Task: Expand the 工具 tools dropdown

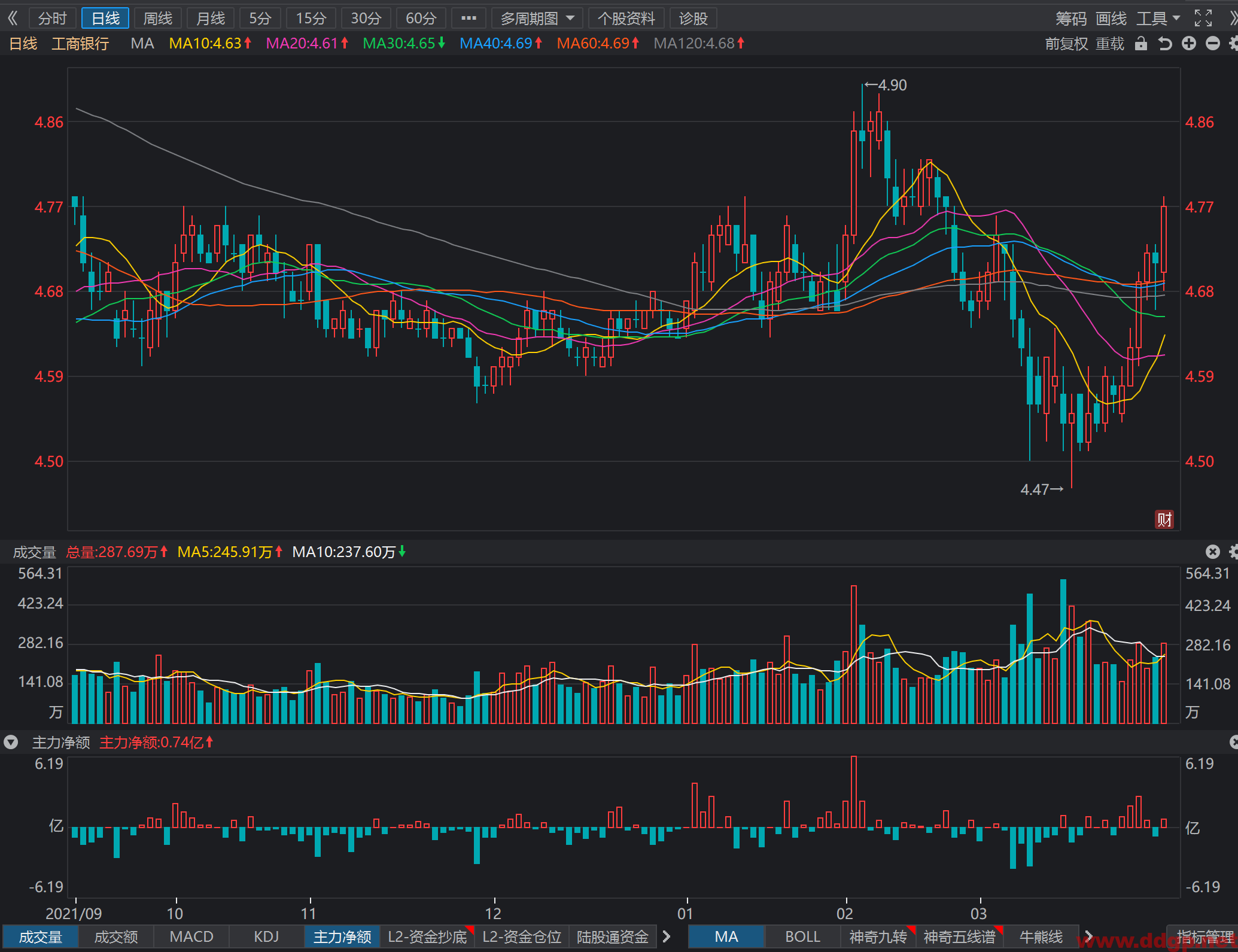Action: tap(1158, 19)
